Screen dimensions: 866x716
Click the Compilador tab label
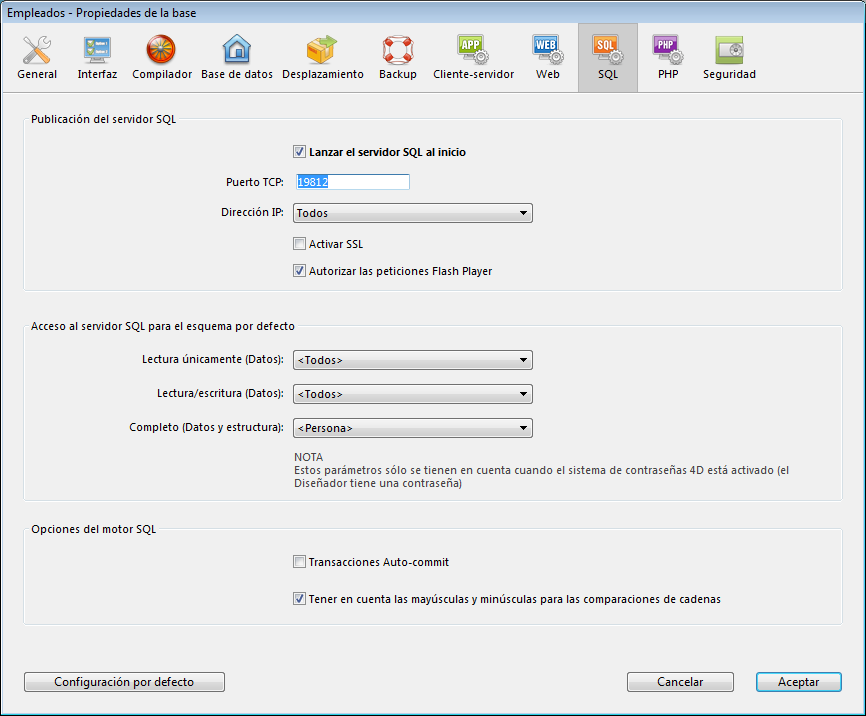pyautogui.click(x=162, y=74)
